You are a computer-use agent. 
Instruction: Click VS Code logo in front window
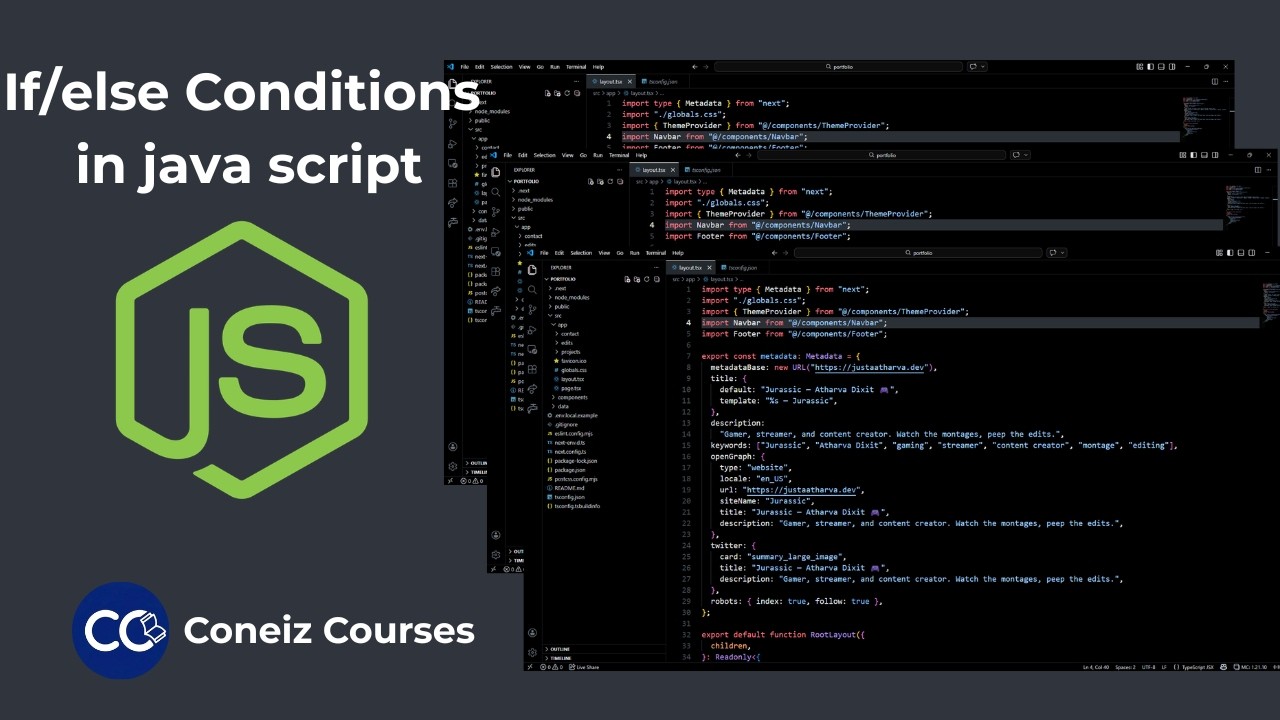pyautogui.click(x=530, y=253)
